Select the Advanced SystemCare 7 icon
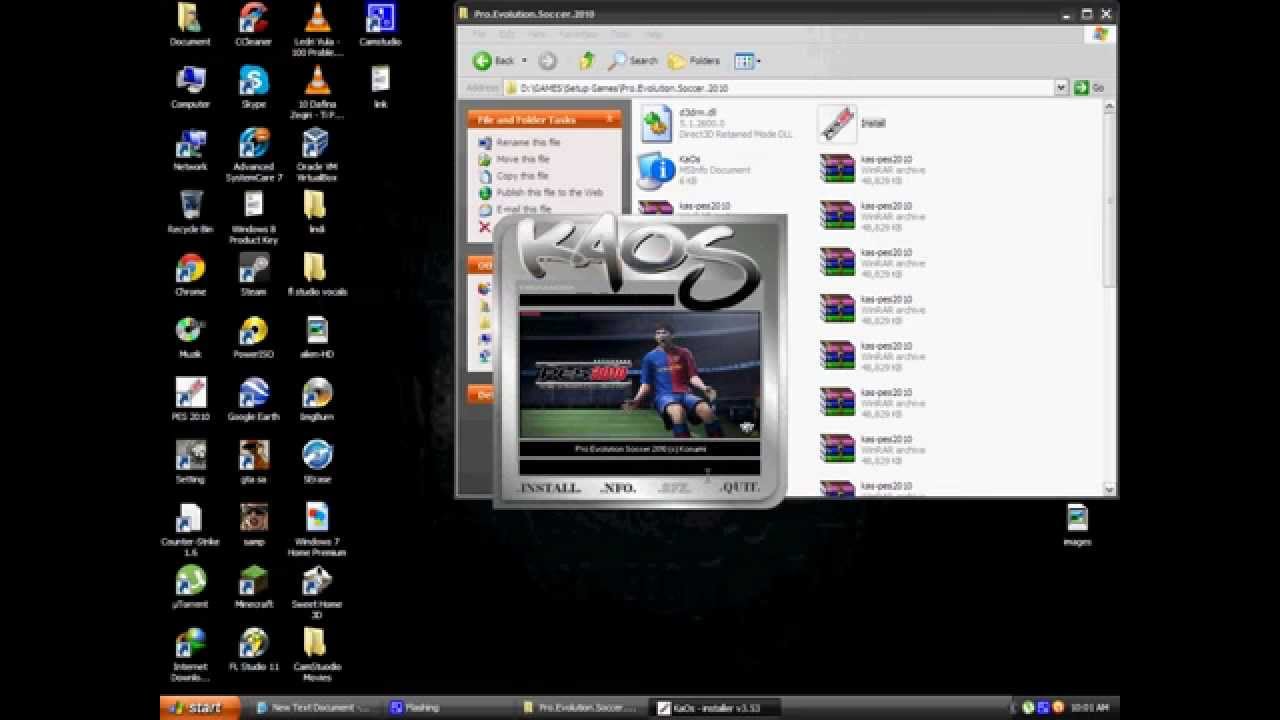Screen dimensions: 1280x720 point(253,155)
